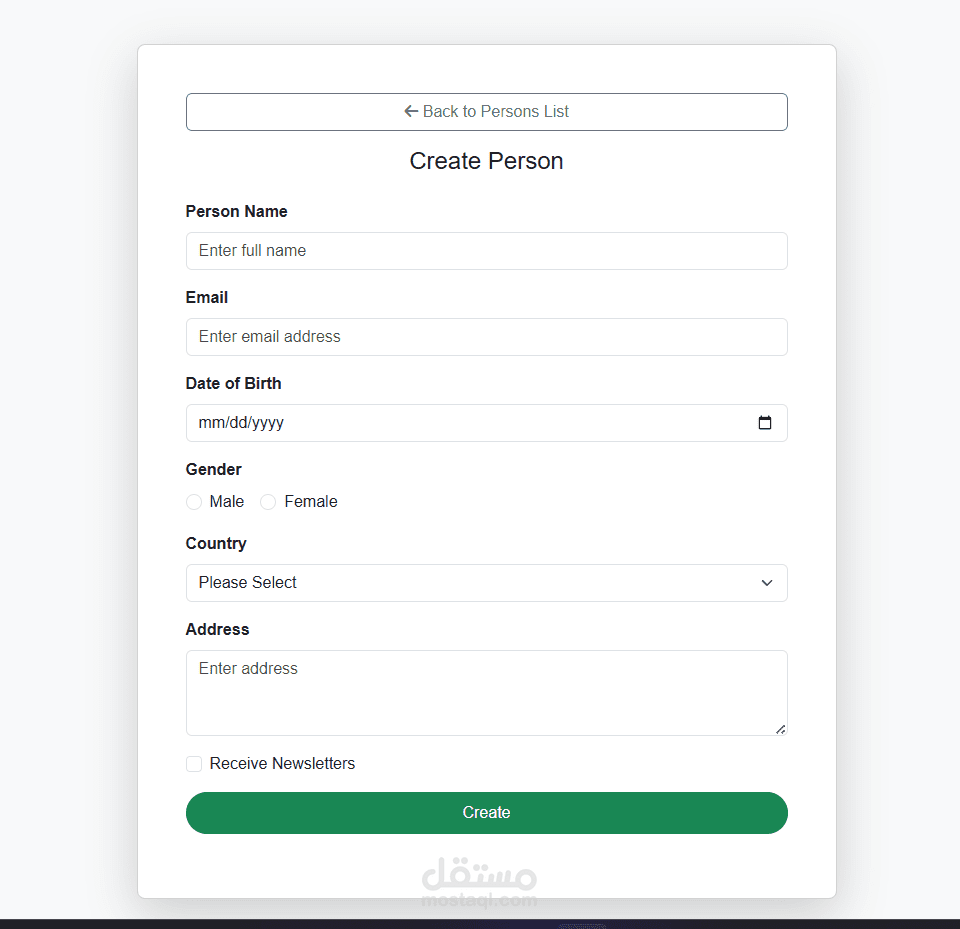
Task: Click the 'Receive Newsletters' label text
Action: click(282, 764)
